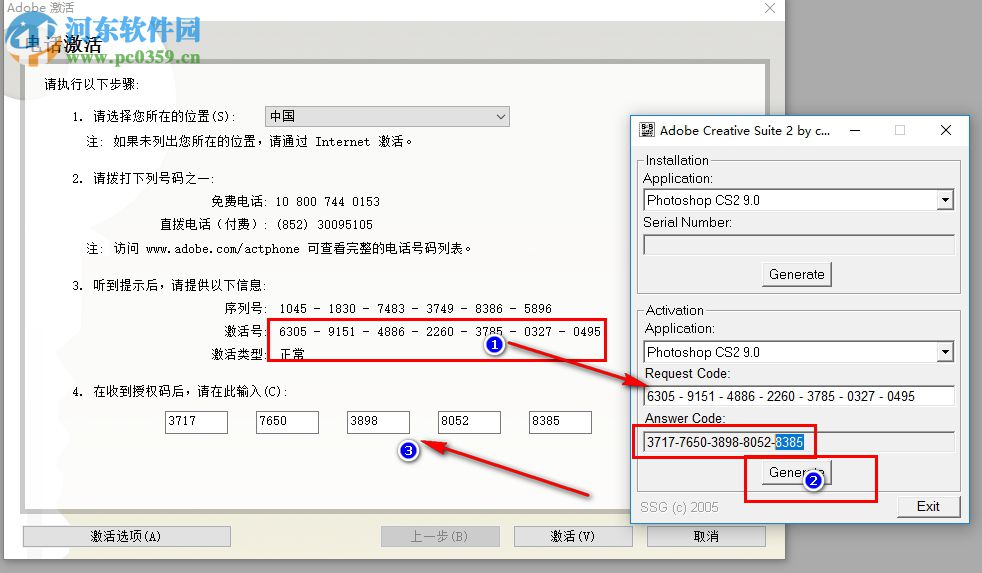Click the 激活(V) button
Screen dimensions: 982x573
click(573, 537)
